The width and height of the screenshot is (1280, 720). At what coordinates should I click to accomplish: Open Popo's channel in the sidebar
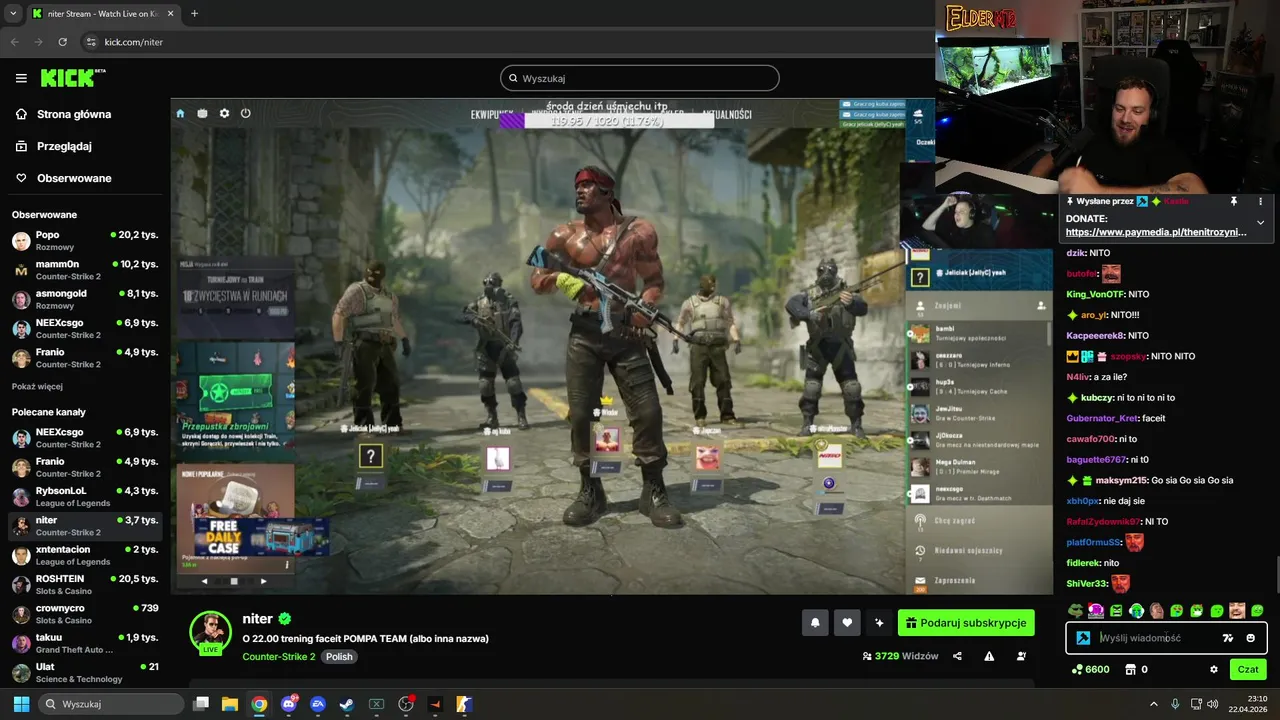click(x=85, y=241)
